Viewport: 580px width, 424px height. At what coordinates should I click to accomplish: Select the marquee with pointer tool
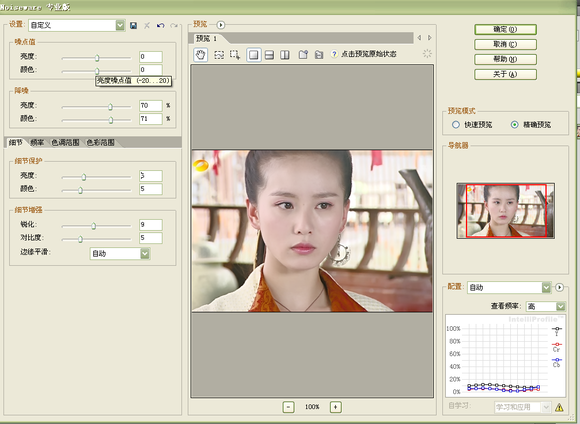[235, 55]
